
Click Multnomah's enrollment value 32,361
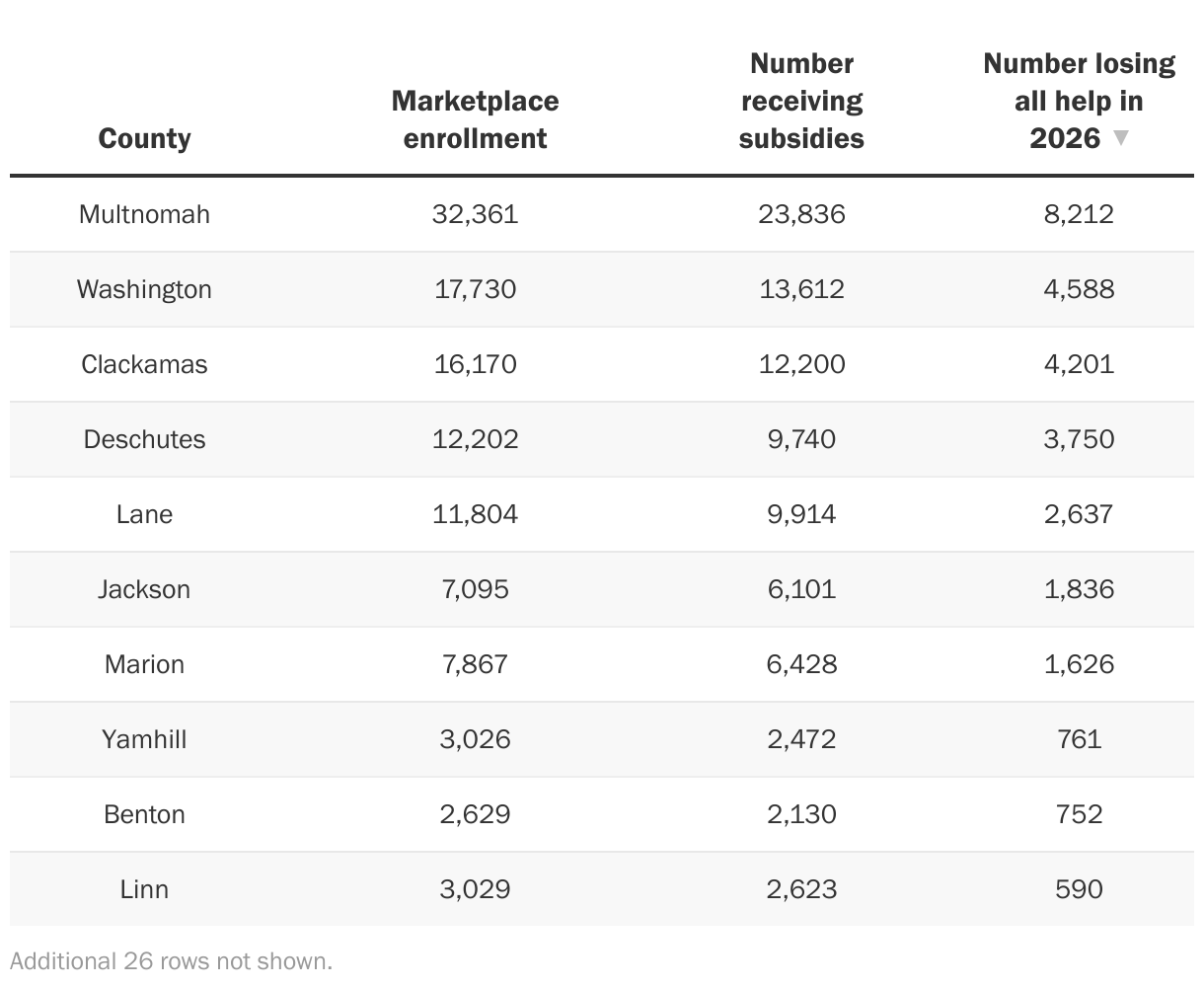point(475,214)
